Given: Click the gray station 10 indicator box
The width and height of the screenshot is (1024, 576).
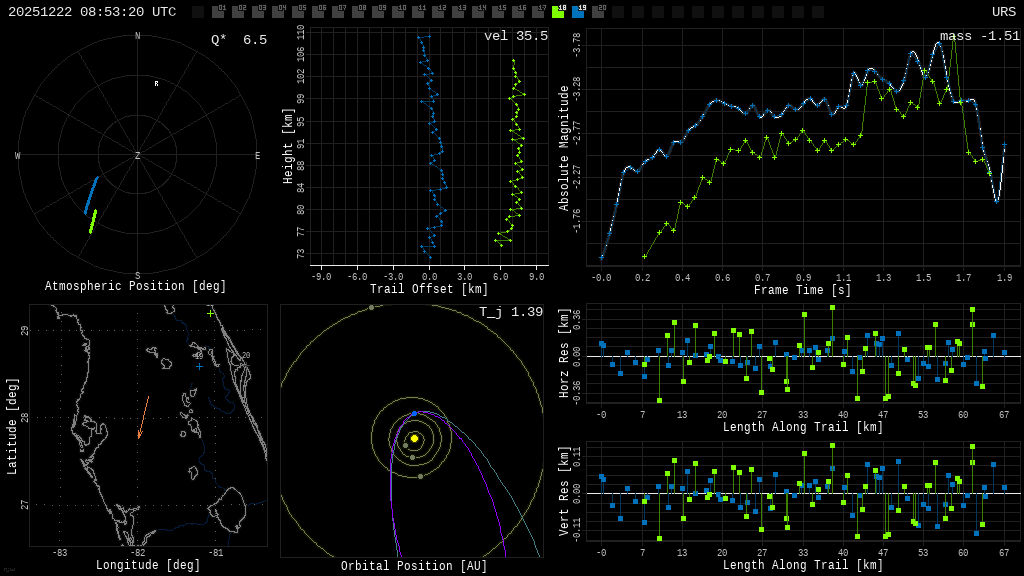Looking at the screenshot, I should tap(398, 12).
